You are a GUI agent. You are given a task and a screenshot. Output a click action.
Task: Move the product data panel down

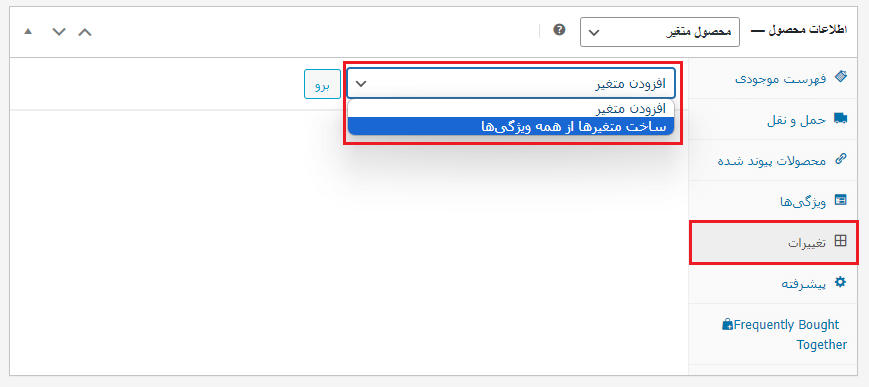tap(59, 32)
